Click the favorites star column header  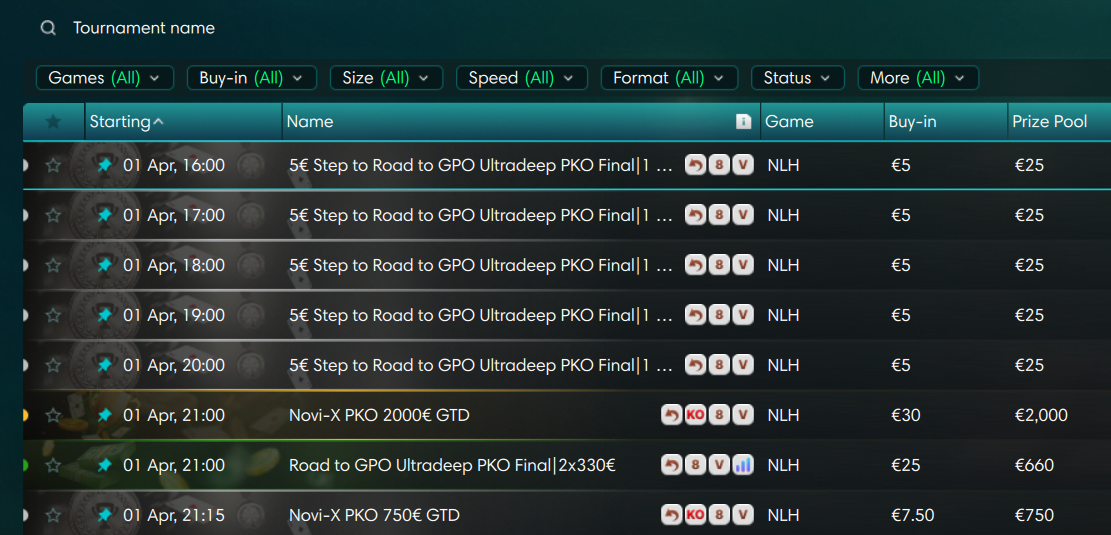pyautogui.click(x=54, y=122)
